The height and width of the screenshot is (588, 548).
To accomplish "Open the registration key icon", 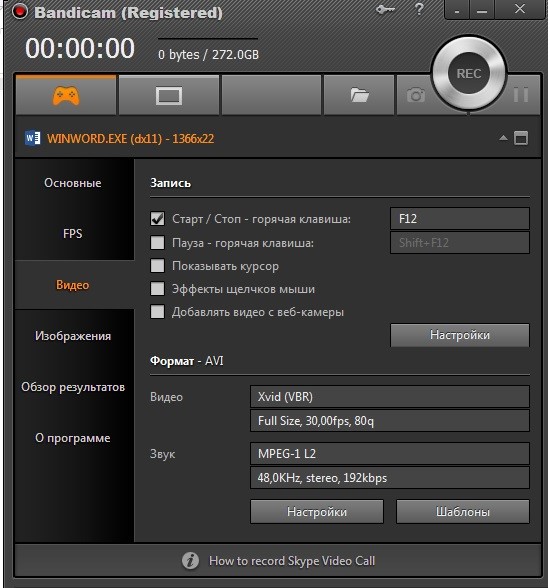I will point(385,9).
